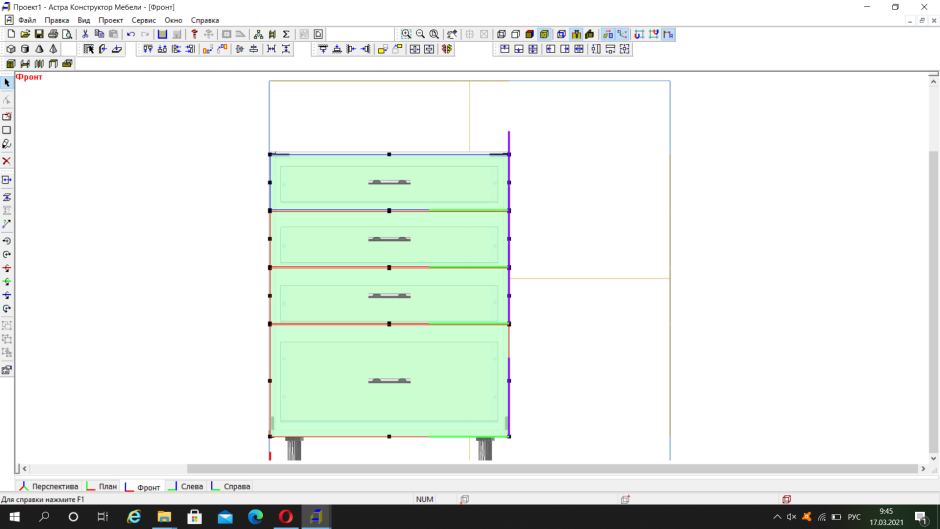The width and height of the screenshot is (940, 529).
Task: Switch to the План view tab
Action: pyautogui.click(x=103, y=487)
